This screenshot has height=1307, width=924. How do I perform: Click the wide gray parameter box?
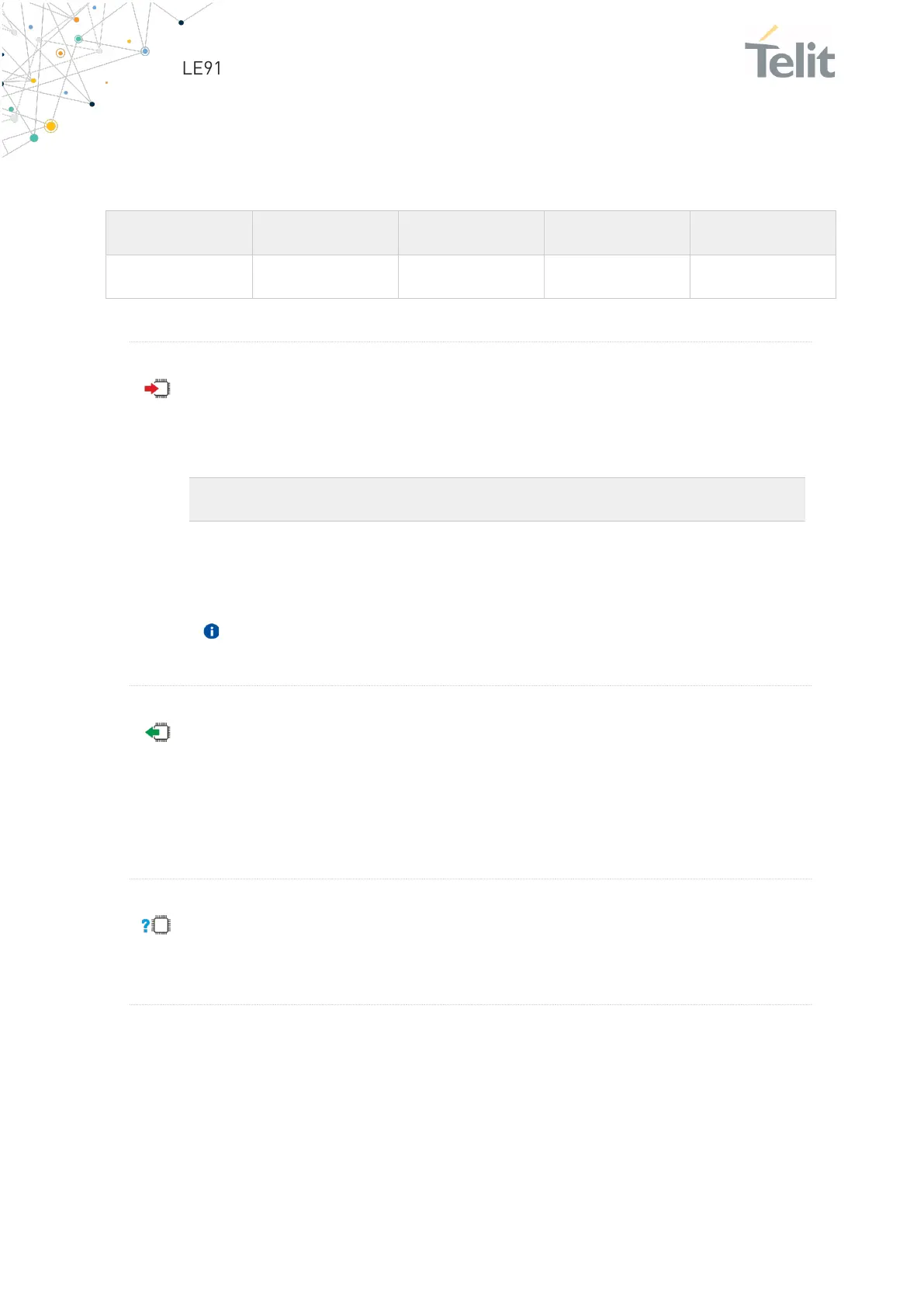[x=497, y=499]
